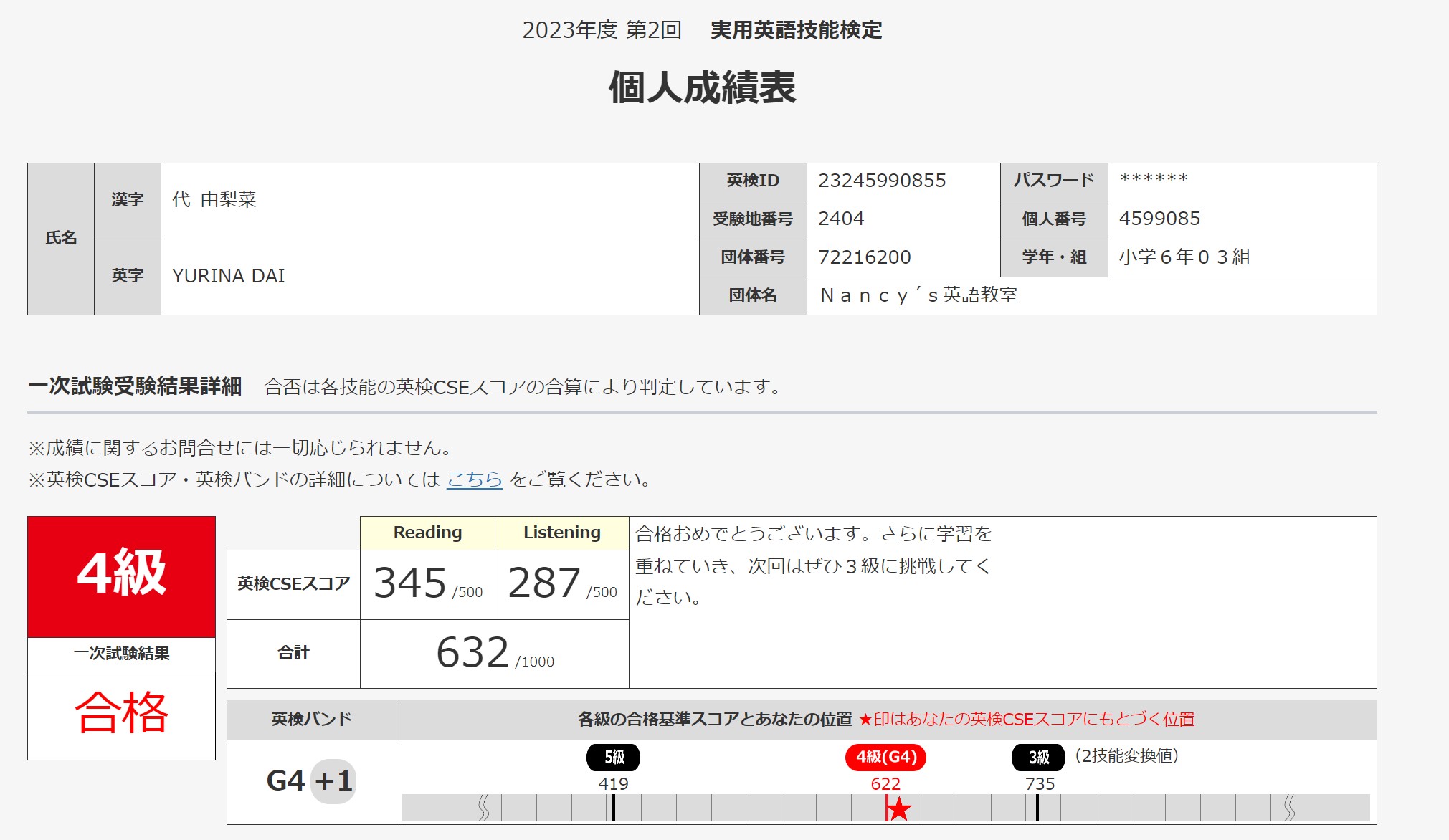Click the red ★印はあなたの legend text
This screenshot has width=1449, height=840.
(1027, 720)
